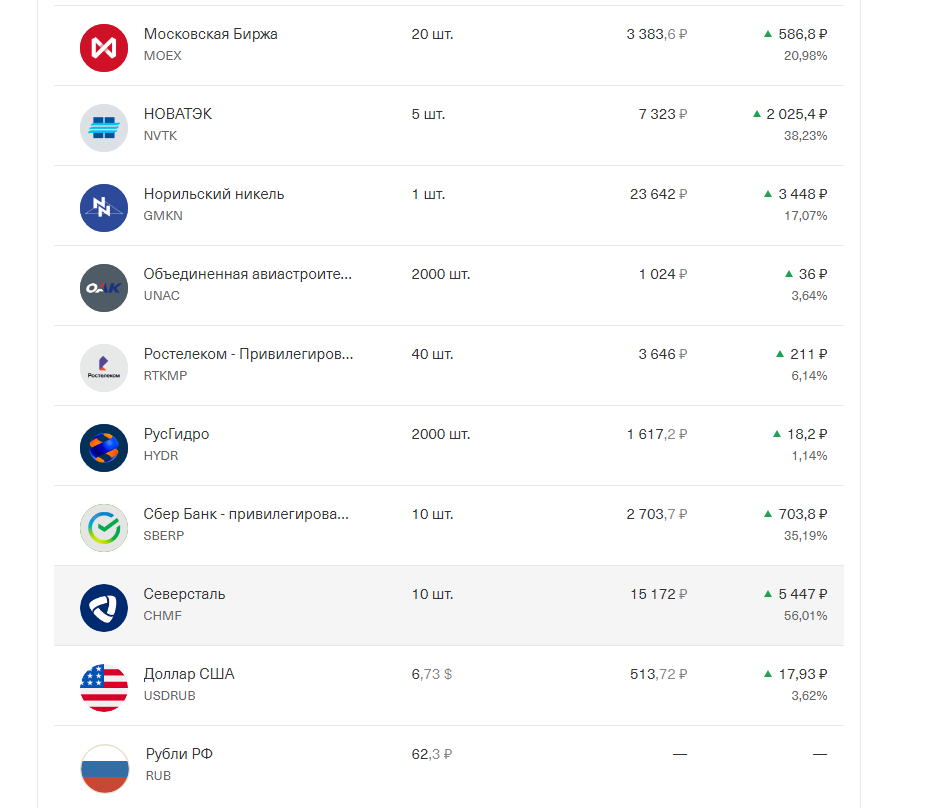Click the Северсталь company logo
The image size is (942, 808).
(104, 607)
